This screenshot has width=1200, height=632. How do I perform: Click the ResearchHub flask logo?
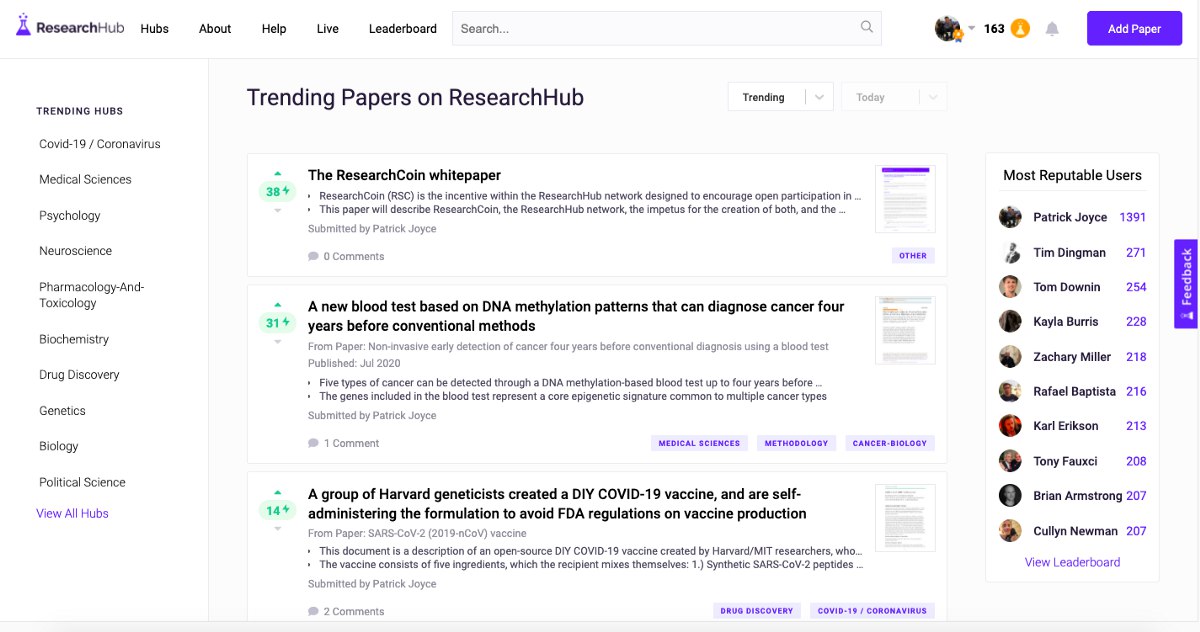click(x=24, y=26)
